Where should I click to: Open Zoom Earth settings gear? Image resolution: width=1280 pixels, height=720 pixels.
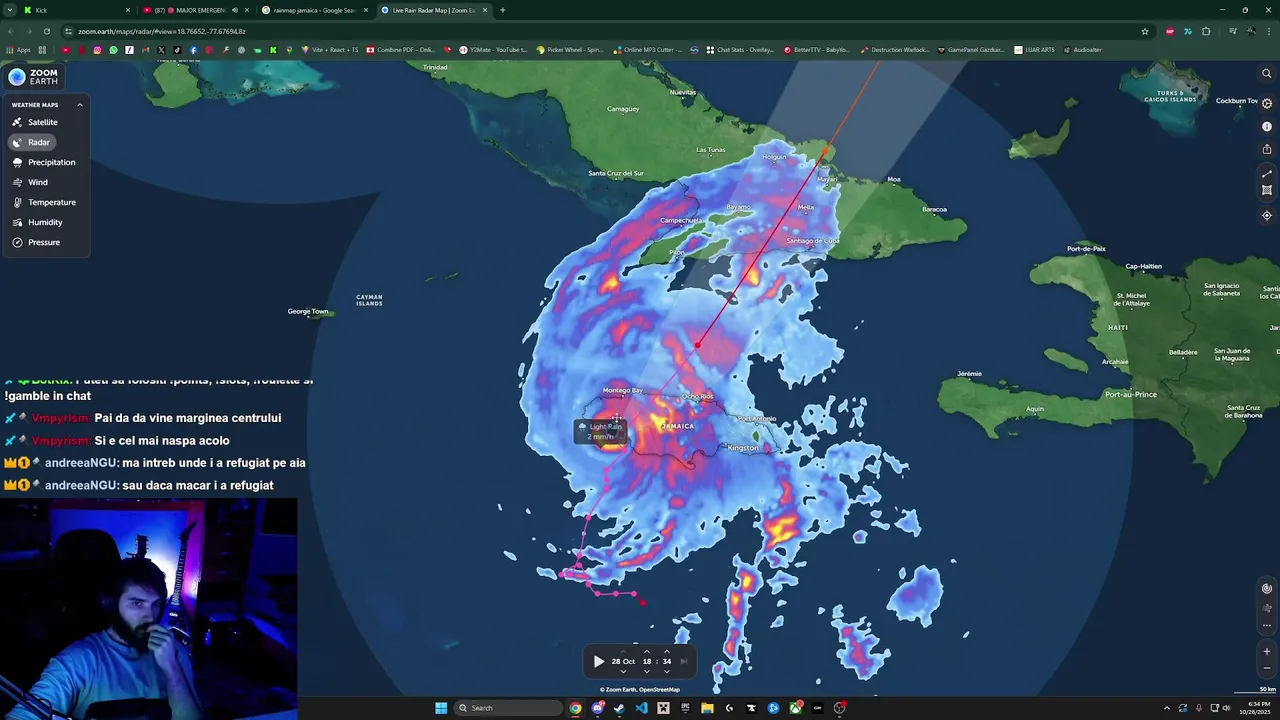[x=1267, y=103]
